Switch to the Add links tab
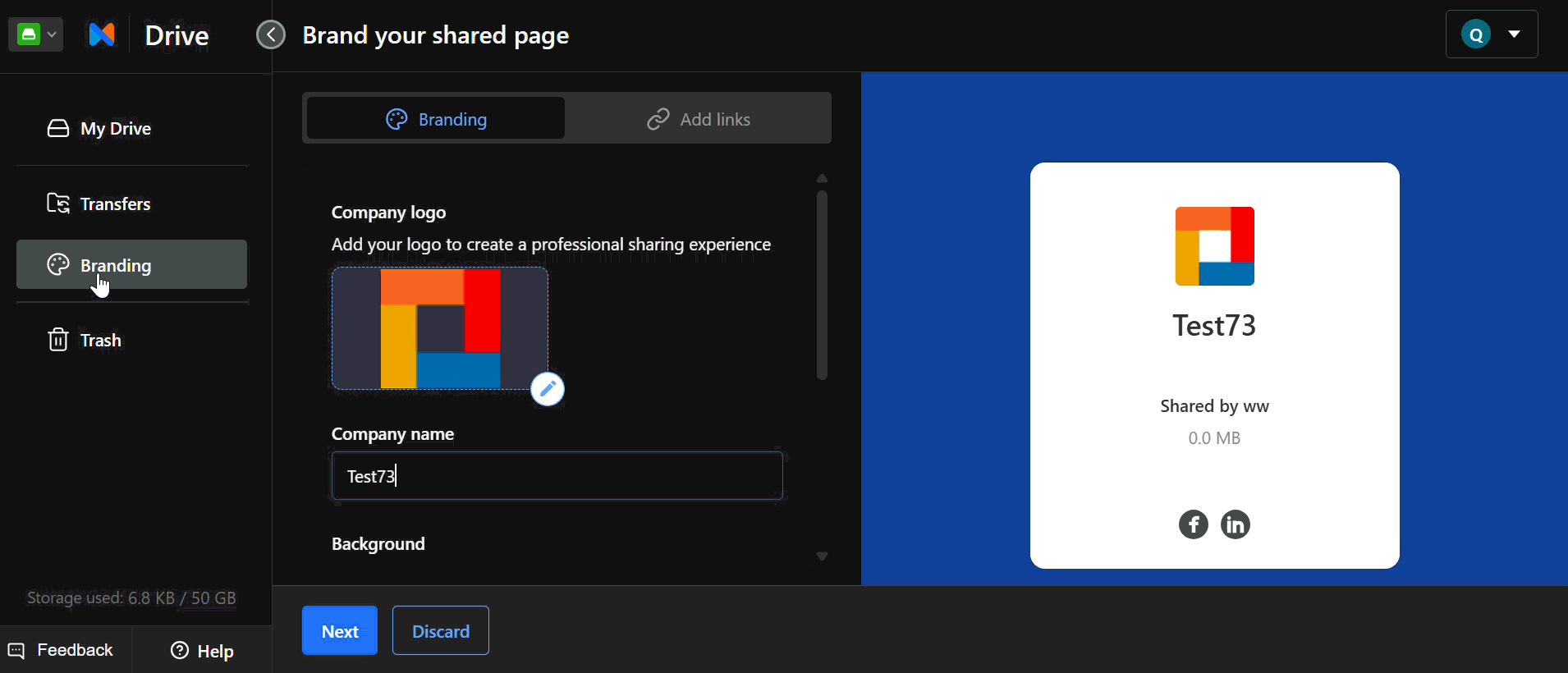Screen dimensions: 1568x673 pyautogui.click(x=699, y=119)
